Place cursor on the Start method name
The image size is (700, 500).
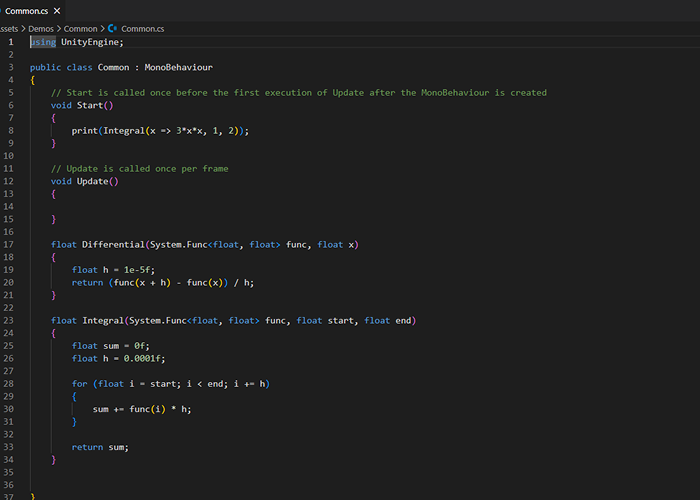click(x=92, y=105)
